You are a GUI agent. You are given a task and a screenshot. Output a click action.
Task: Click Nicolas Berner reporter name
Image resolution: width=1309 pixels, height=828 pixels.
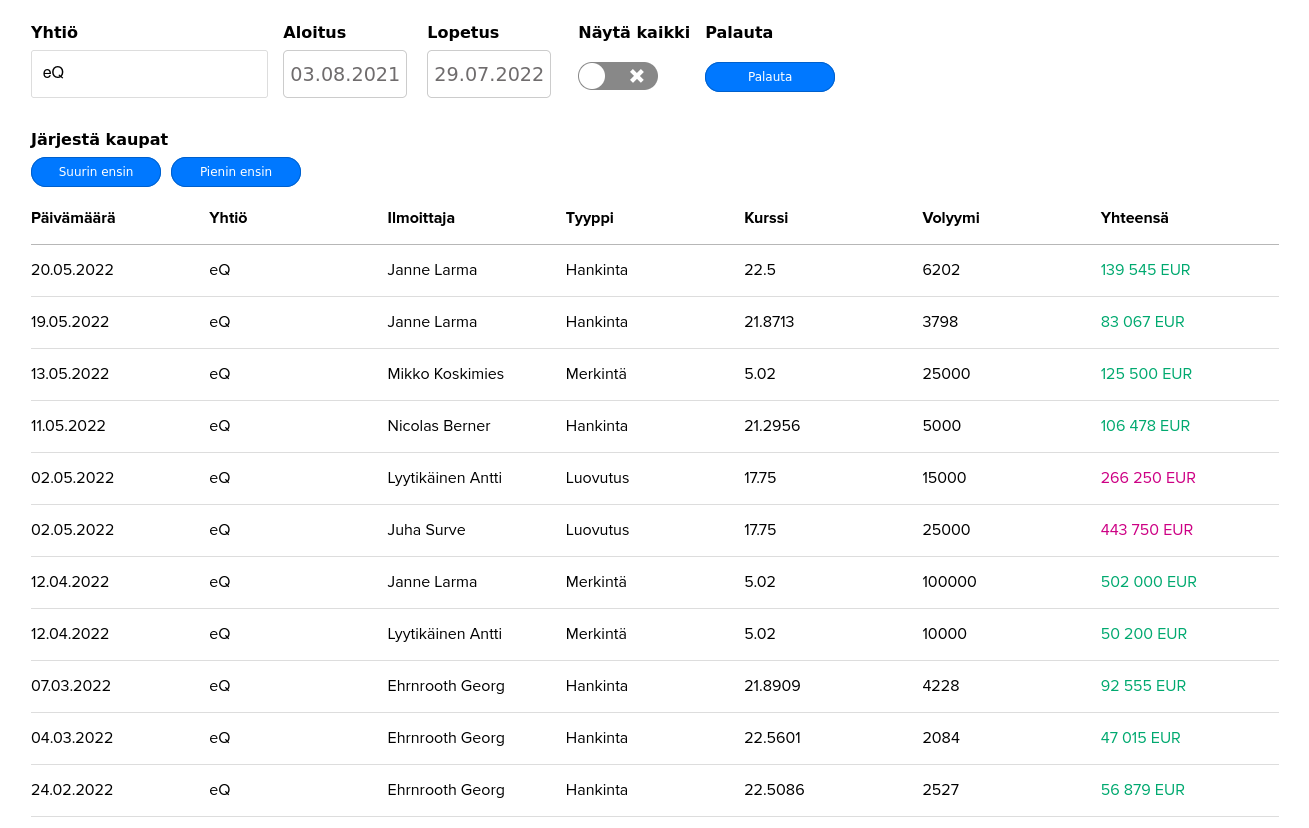pos(439,426)
